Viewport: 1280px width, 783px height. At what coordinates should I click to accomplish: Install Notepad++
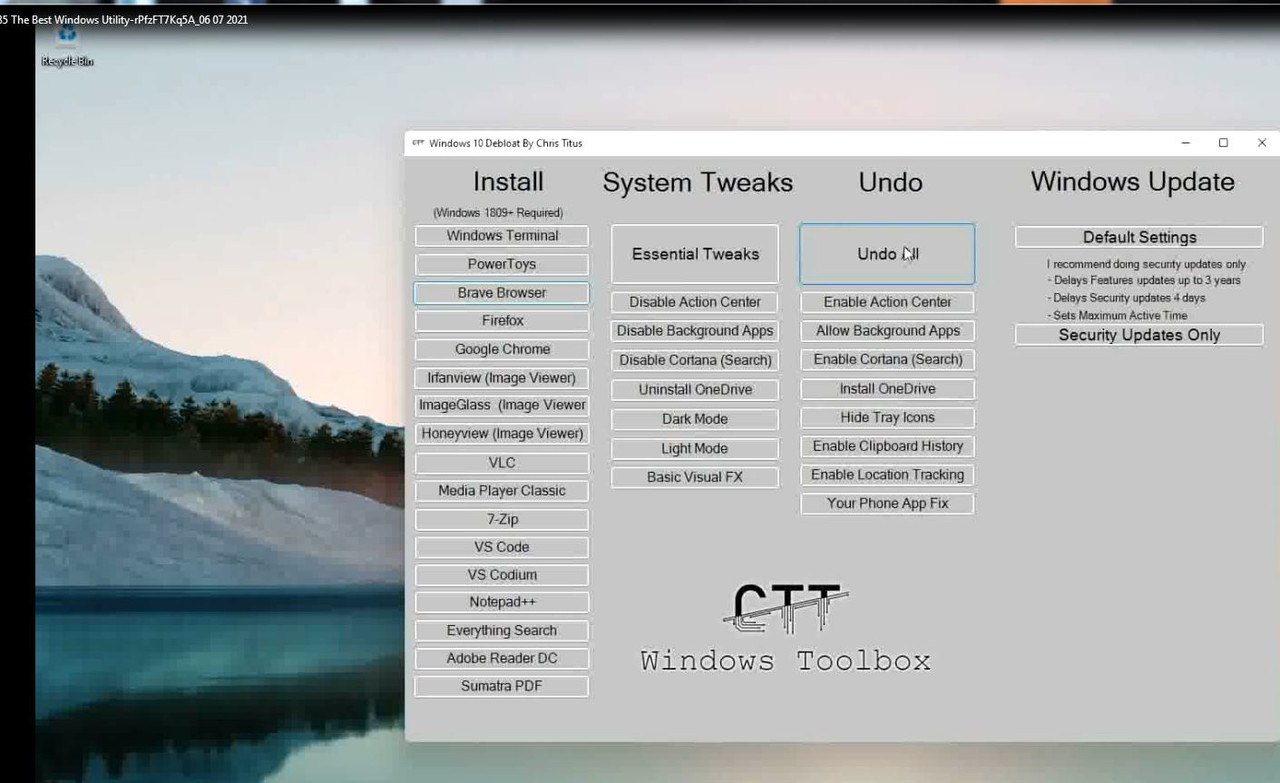502,602
